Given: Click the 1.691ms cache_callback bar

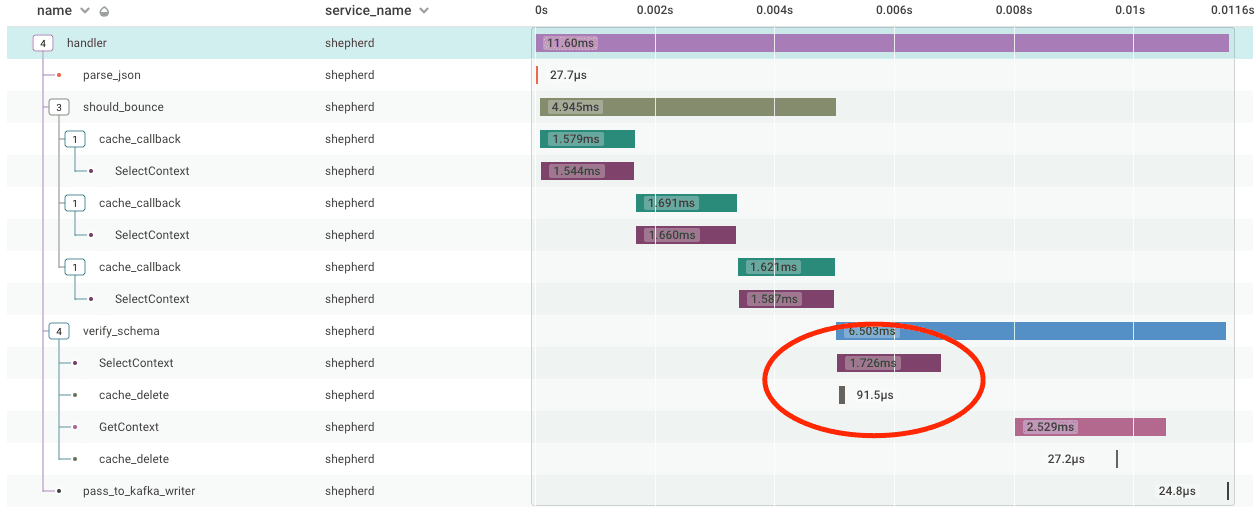Looking at the screenshot, I should (x=686, y=203).
